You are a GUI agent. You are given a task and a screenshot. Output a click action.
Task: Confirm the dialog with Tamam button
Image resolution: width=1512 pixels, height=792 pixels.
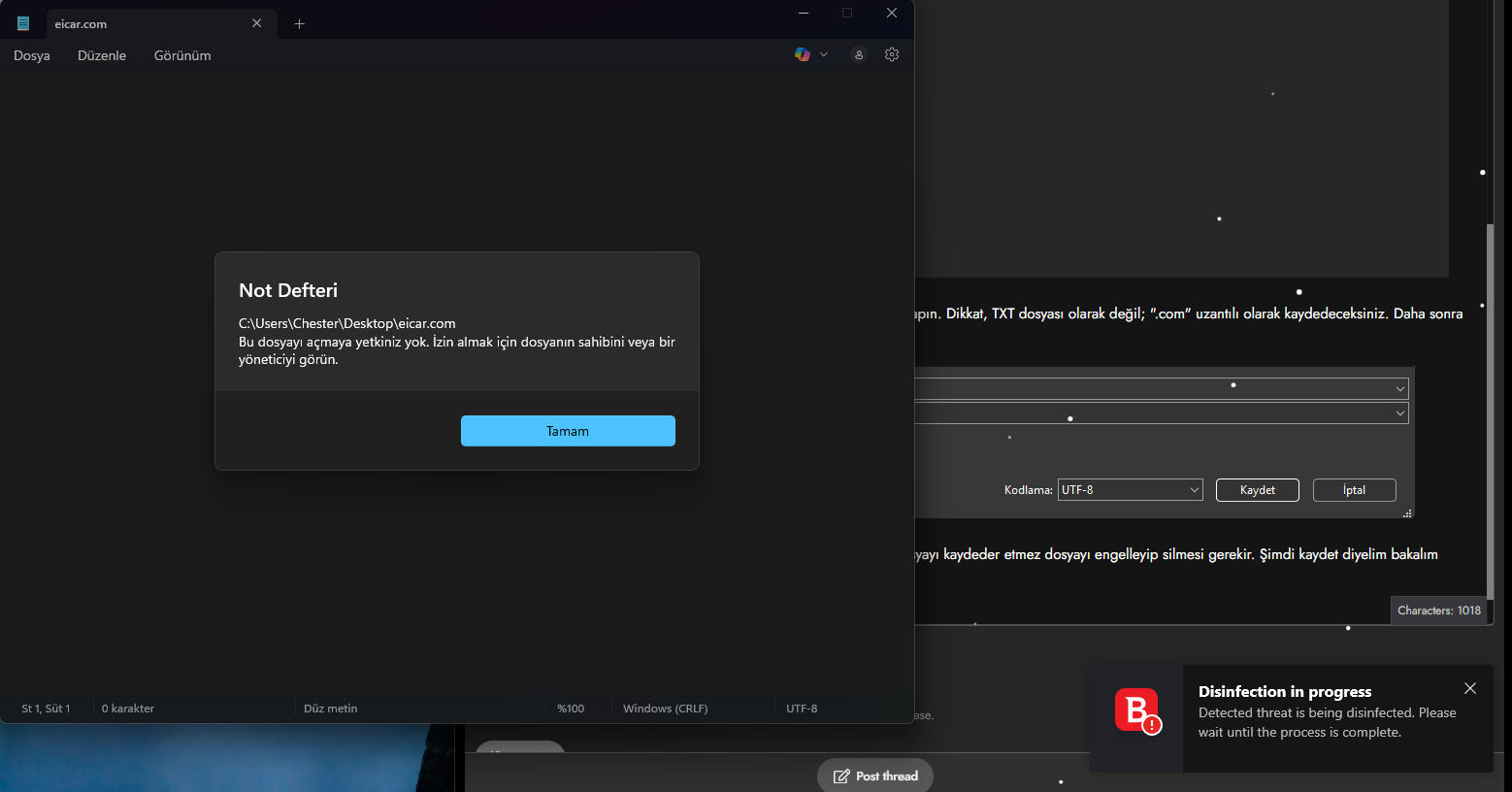568,431
